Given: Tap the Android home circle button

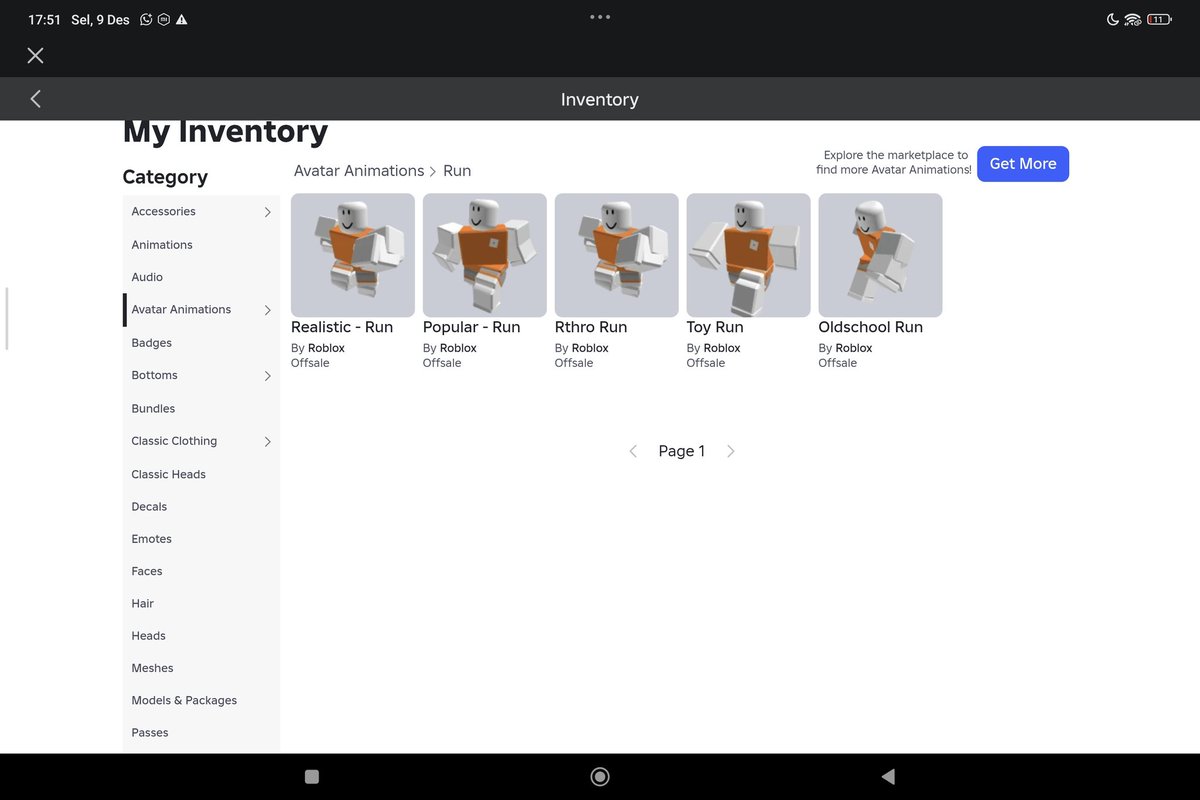Looking at the screenshot, I should pyautogui.click(x=600, y=777).
